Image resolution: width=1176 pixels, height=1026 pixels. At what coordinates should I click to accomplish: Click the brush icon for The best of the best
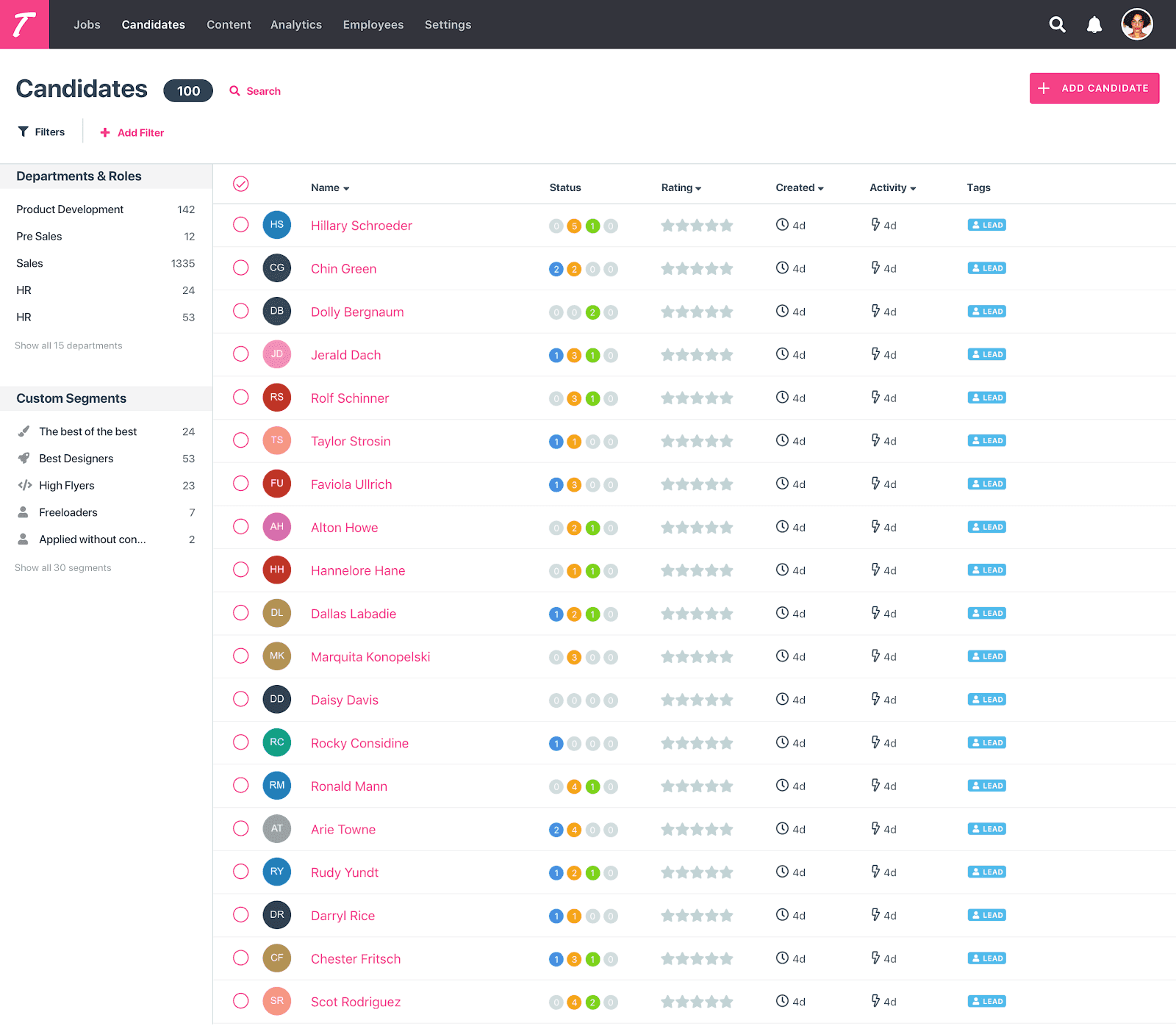(24, 431)
